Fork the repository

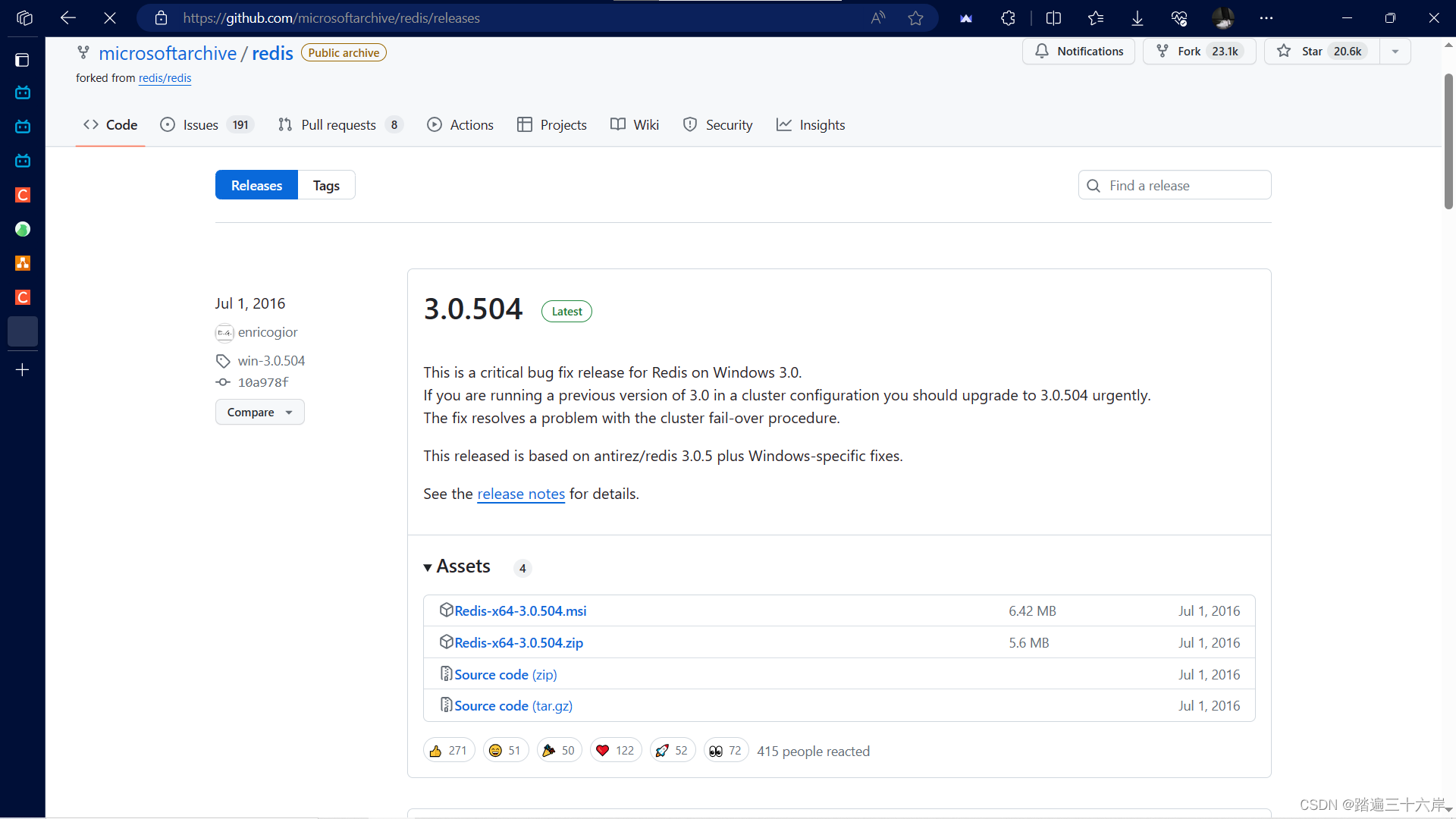tap(1199, 51)
